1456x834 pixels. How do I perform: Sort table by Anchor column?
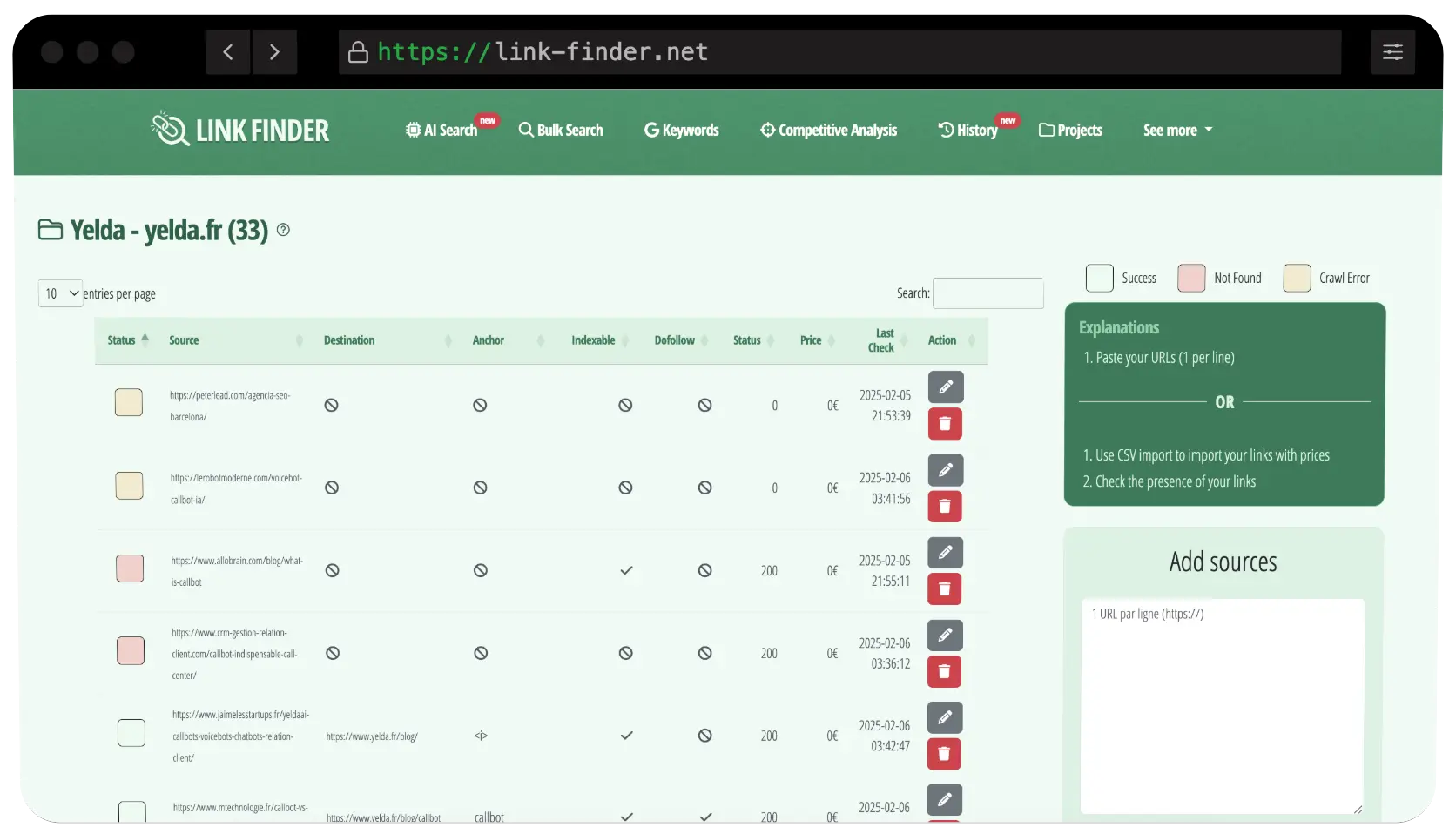click(508, 340)
